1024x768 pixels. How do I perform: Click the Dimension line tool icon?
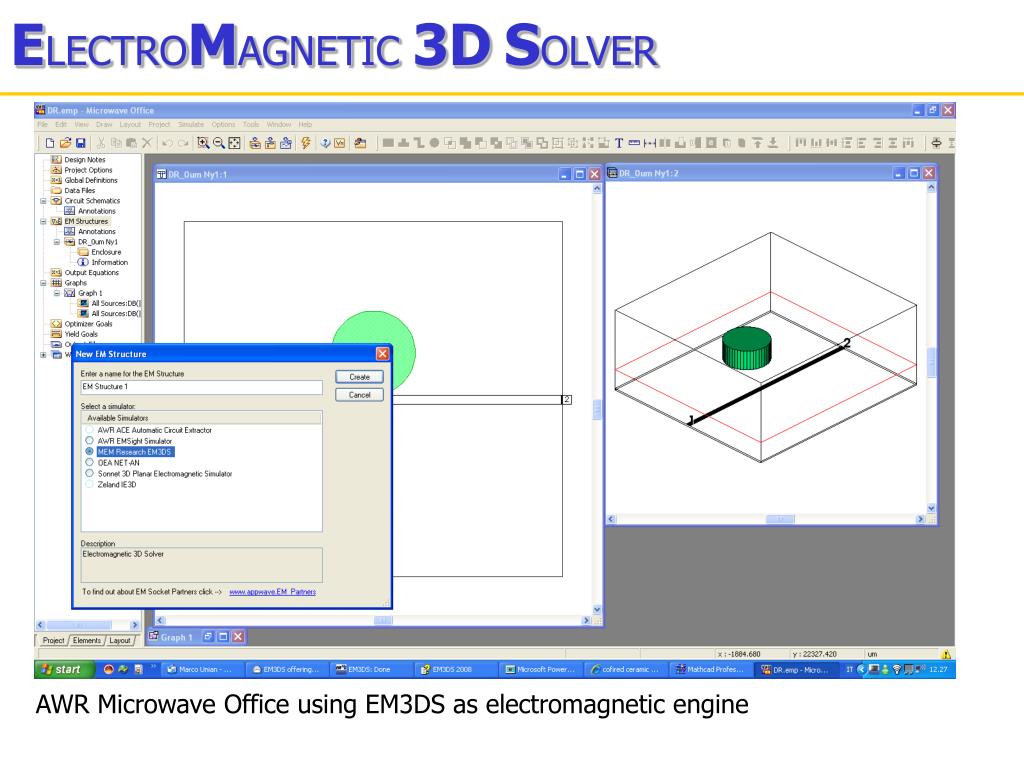coord(649,143)
